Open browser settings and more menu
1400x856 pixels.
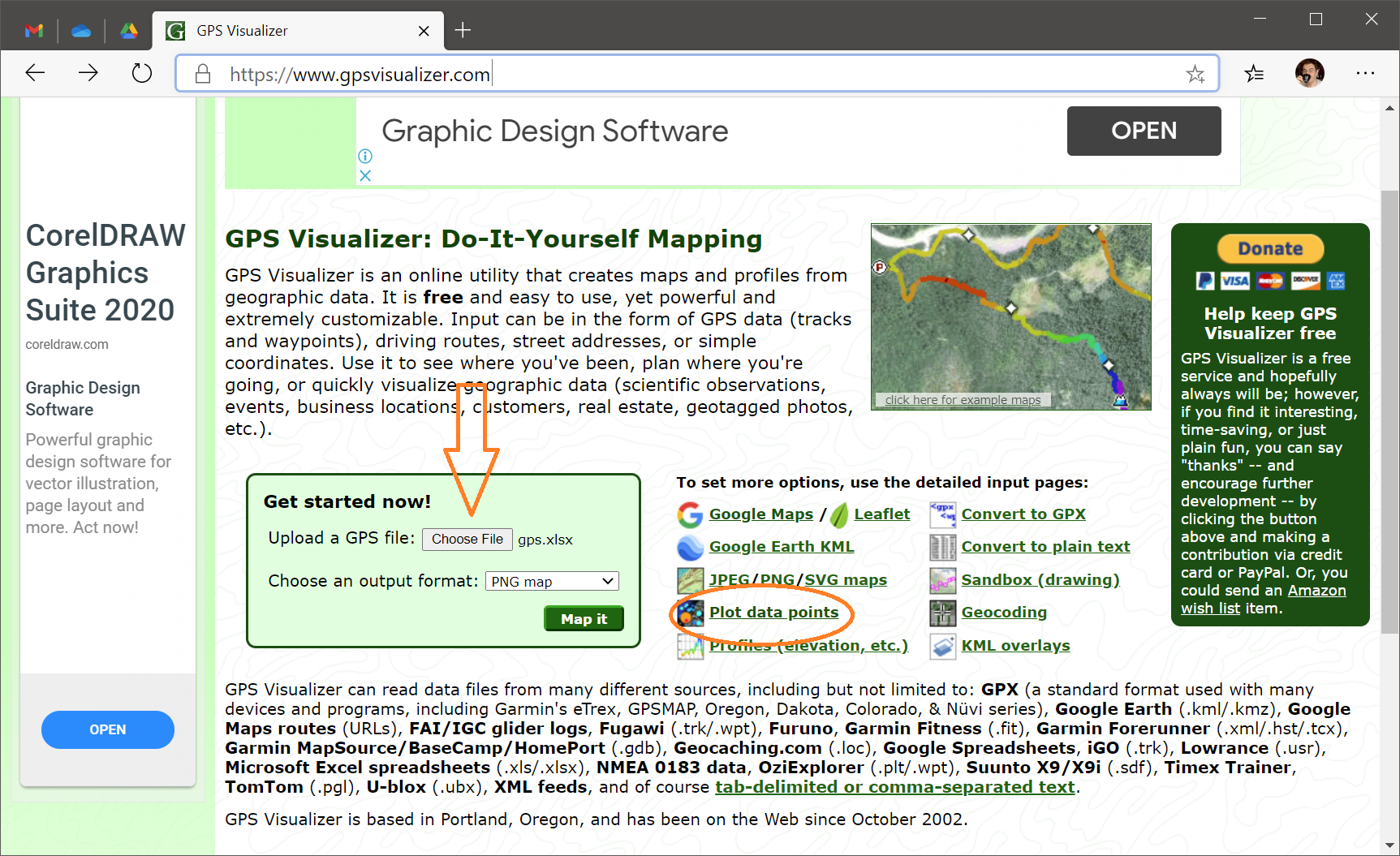tap(1365, 74)
